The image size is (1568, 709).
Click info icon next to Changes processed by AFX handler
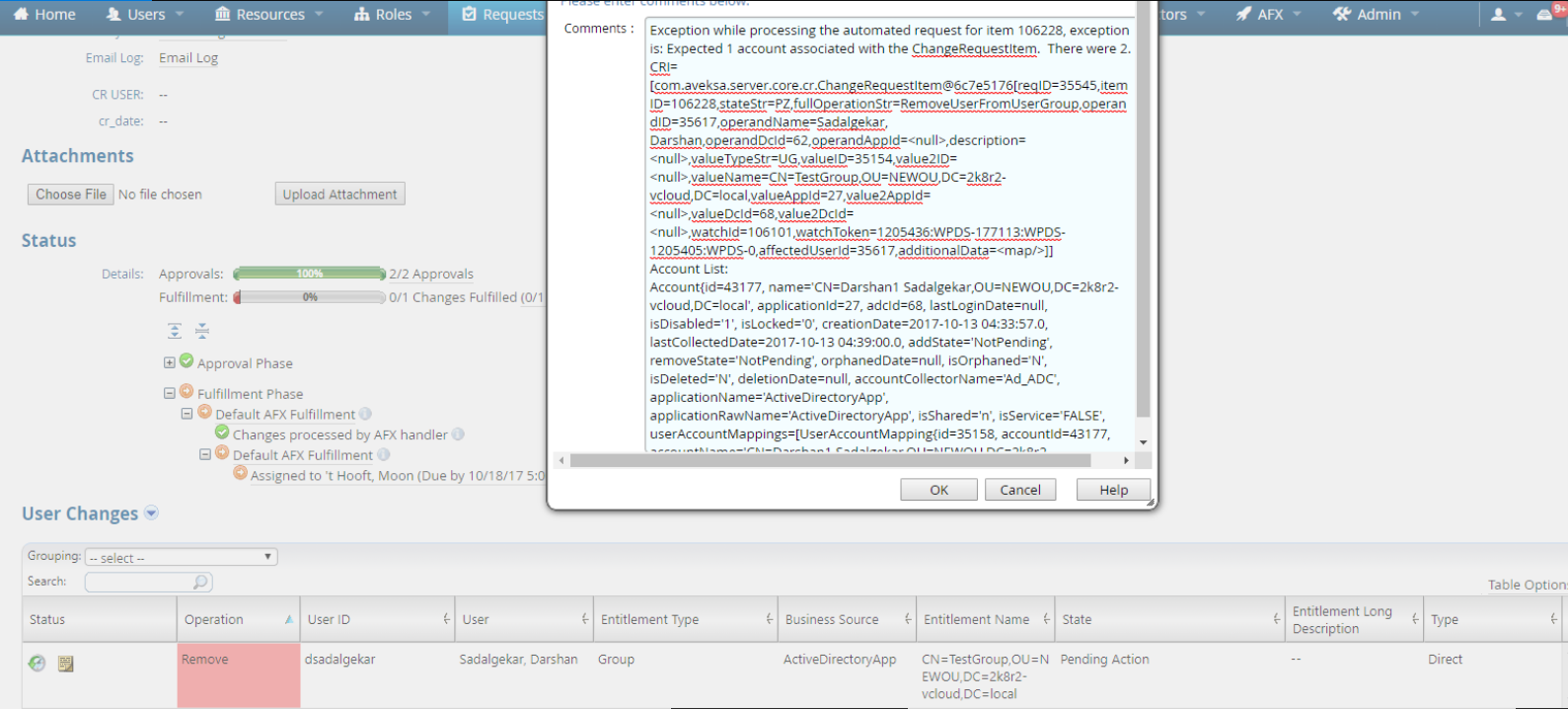(x=458, y=434)
